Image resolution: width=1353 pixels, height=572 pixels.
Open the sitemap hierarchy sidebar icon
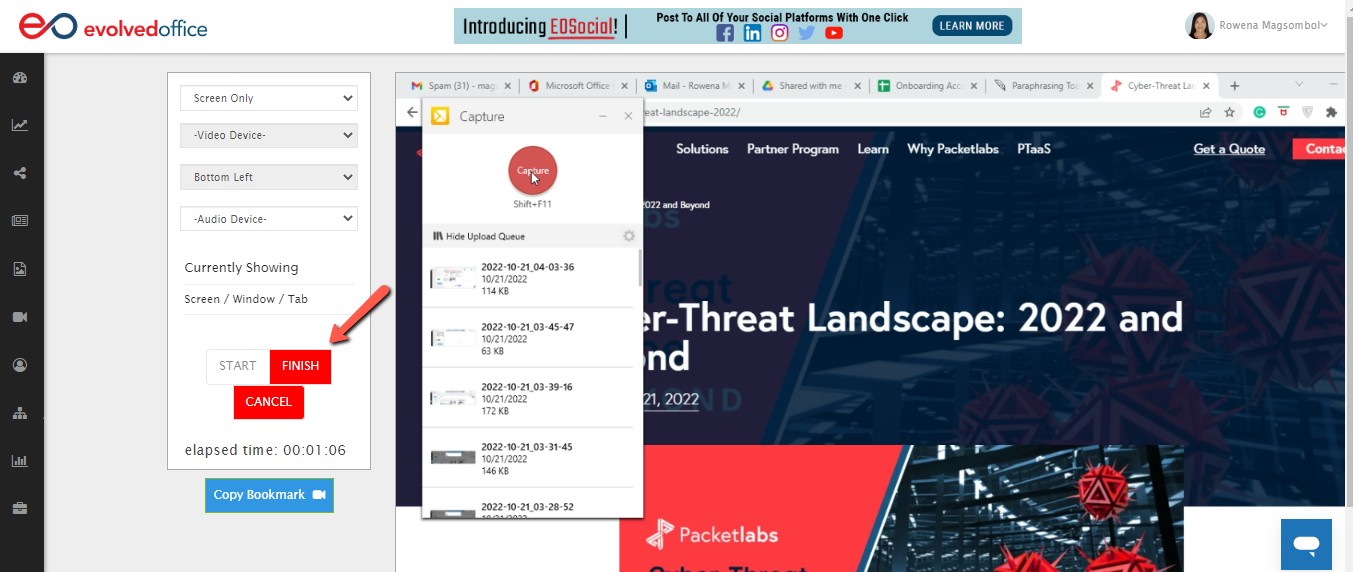click(19, 413)
